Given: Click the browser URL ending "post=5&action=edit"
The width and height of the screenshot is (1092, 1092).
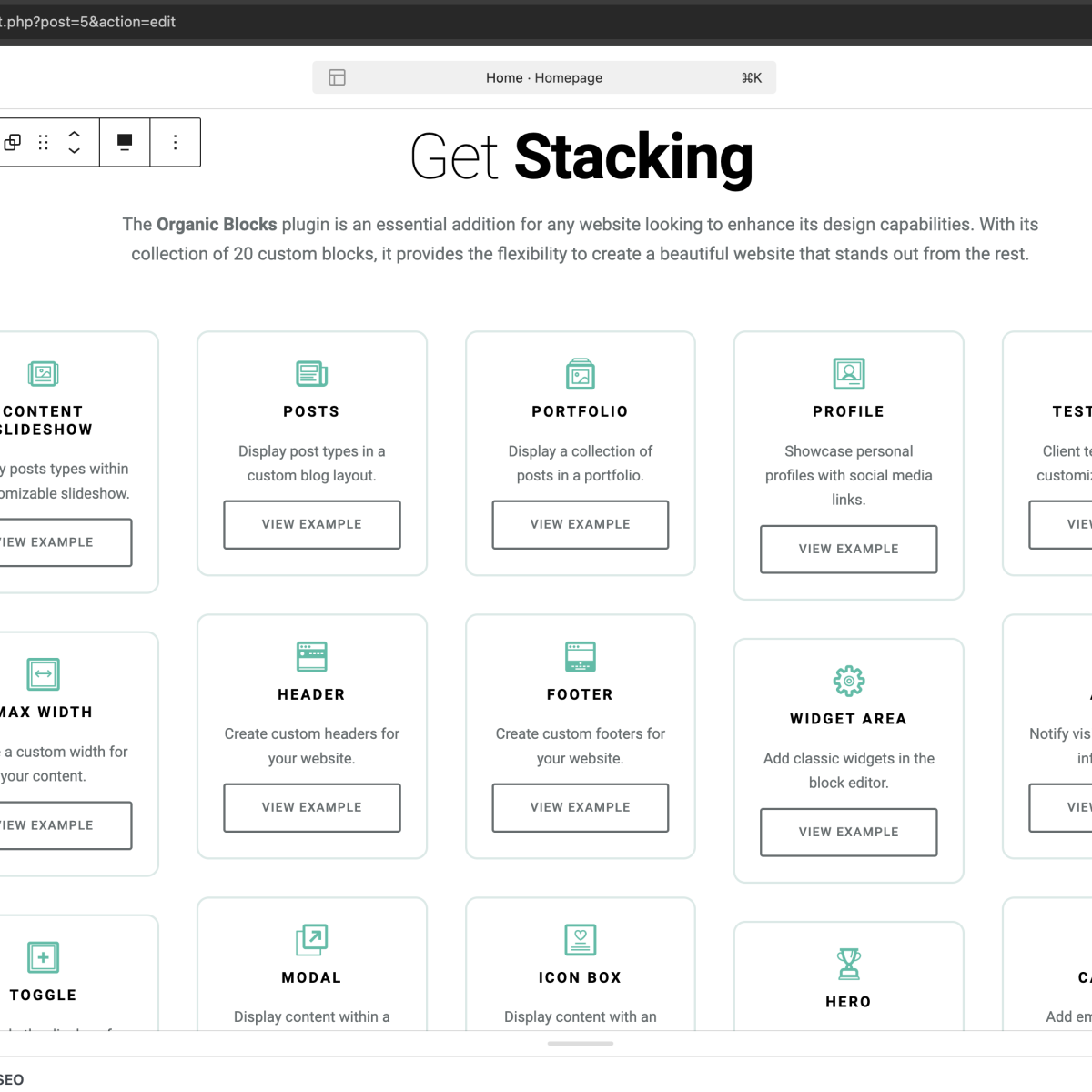Looking at the screenshot, I should [x=87, y=22].
